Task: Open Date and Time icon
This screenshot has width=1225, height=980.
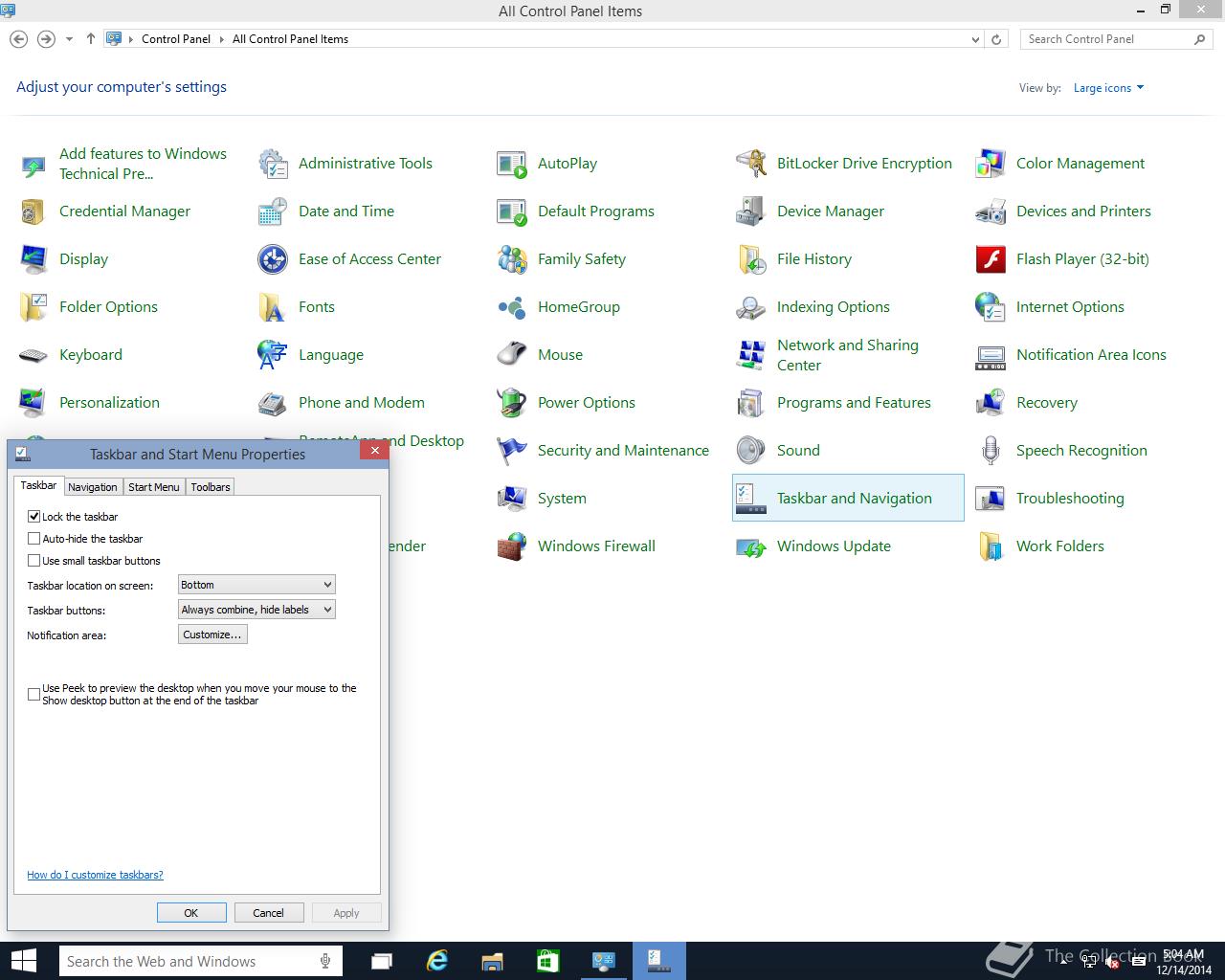Action: (273, 212)
